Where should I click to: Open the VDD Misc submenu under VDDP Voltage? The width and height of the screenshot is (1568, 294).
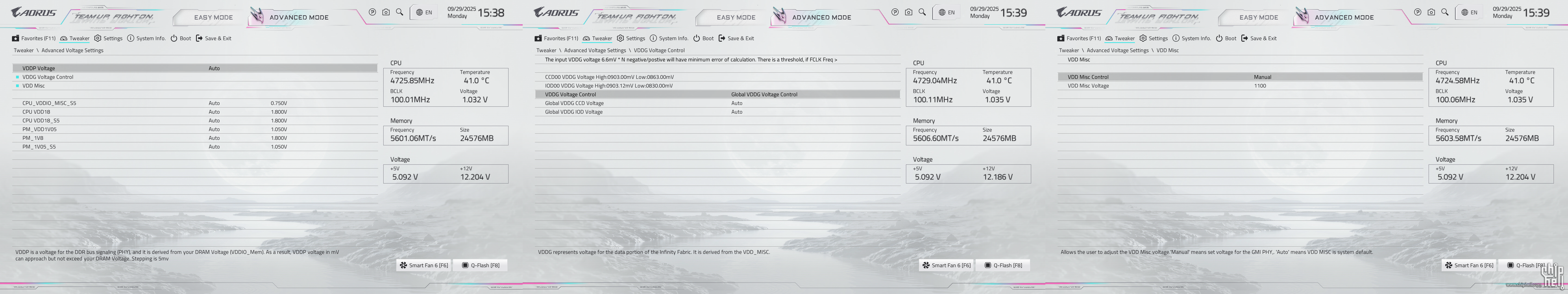33,86
